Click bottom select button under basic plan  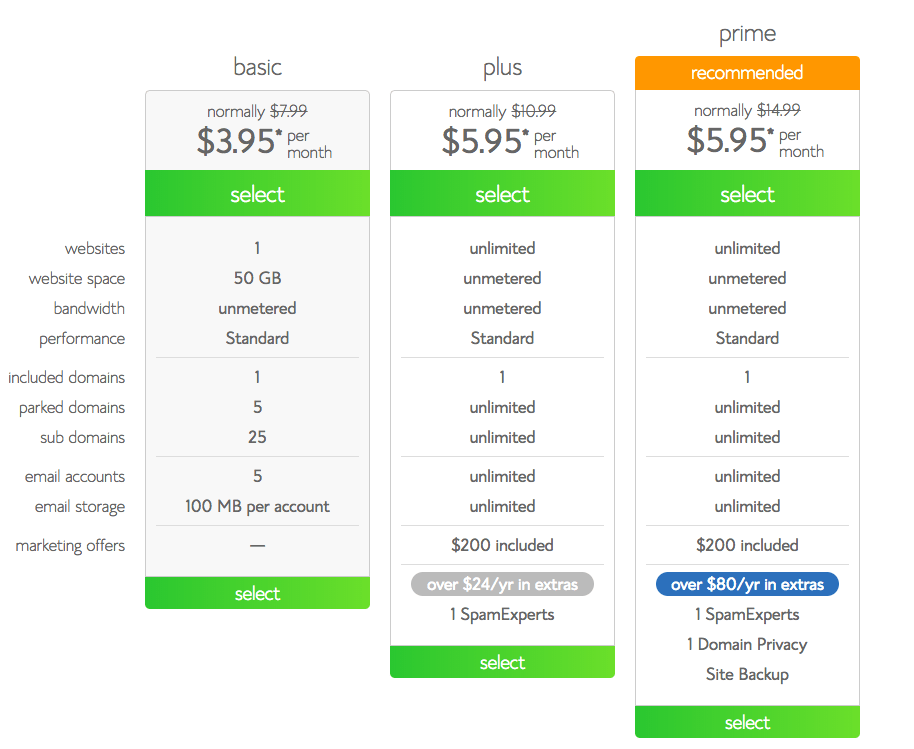[257, 593]
